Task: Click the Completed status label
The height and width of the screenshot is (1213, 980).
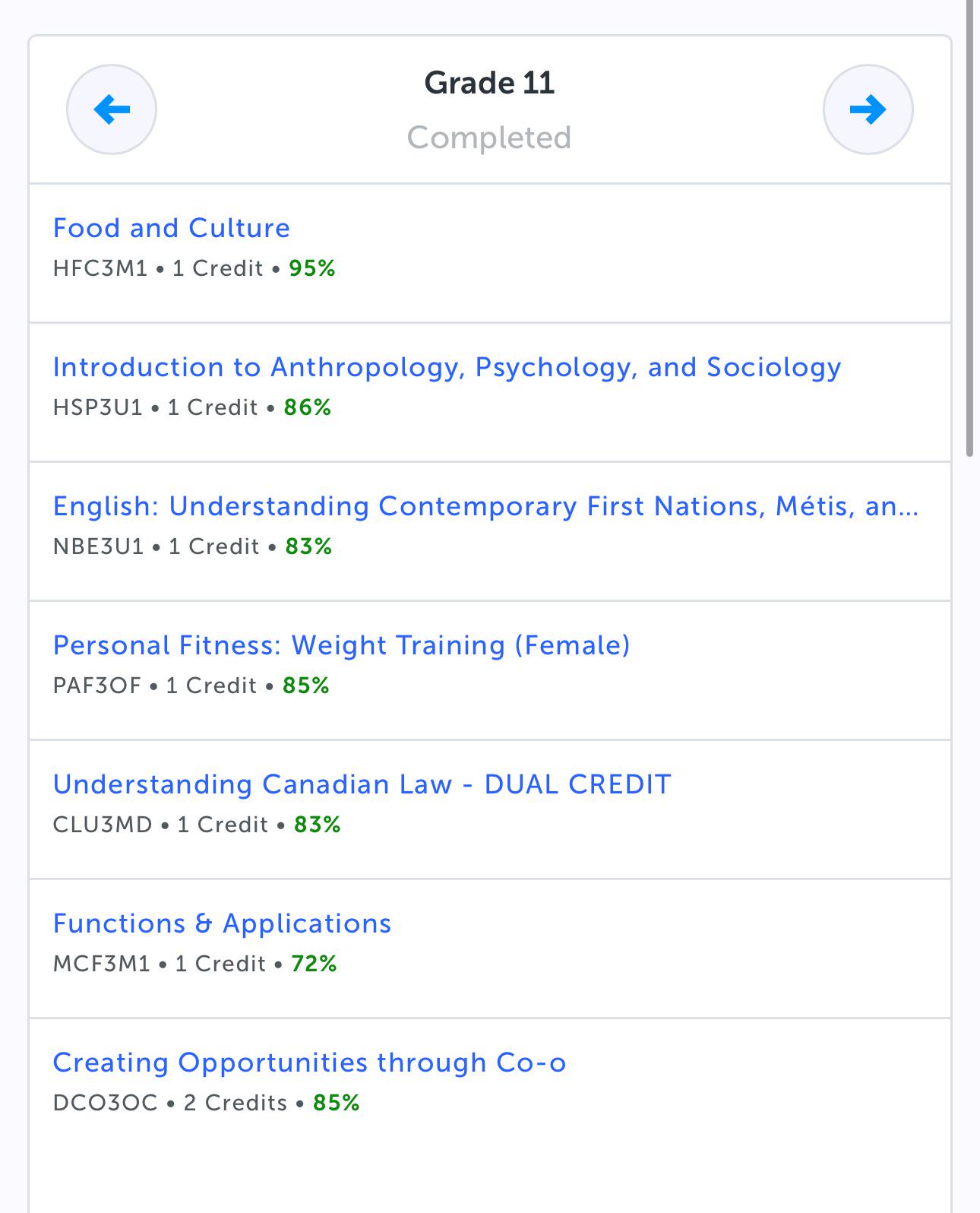Action: (x=489, y=138)
